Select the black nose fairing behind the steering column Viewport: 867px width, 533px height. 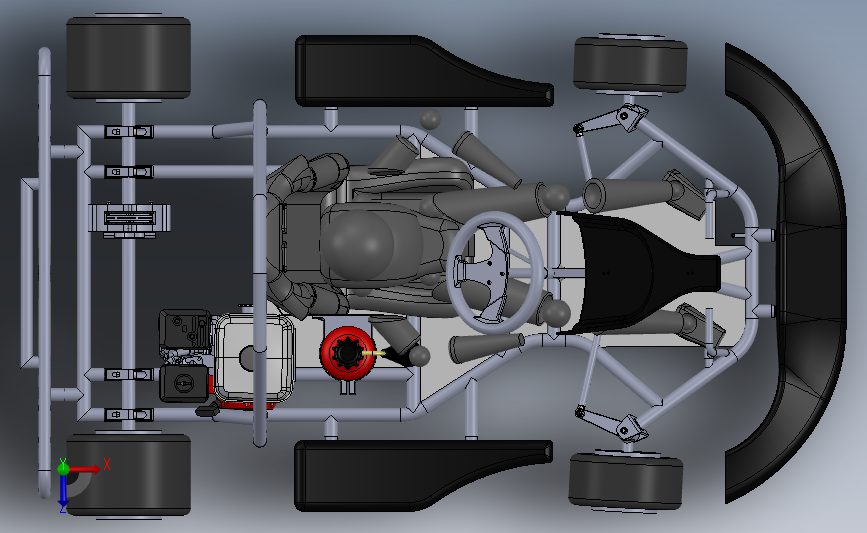point(640,273)
